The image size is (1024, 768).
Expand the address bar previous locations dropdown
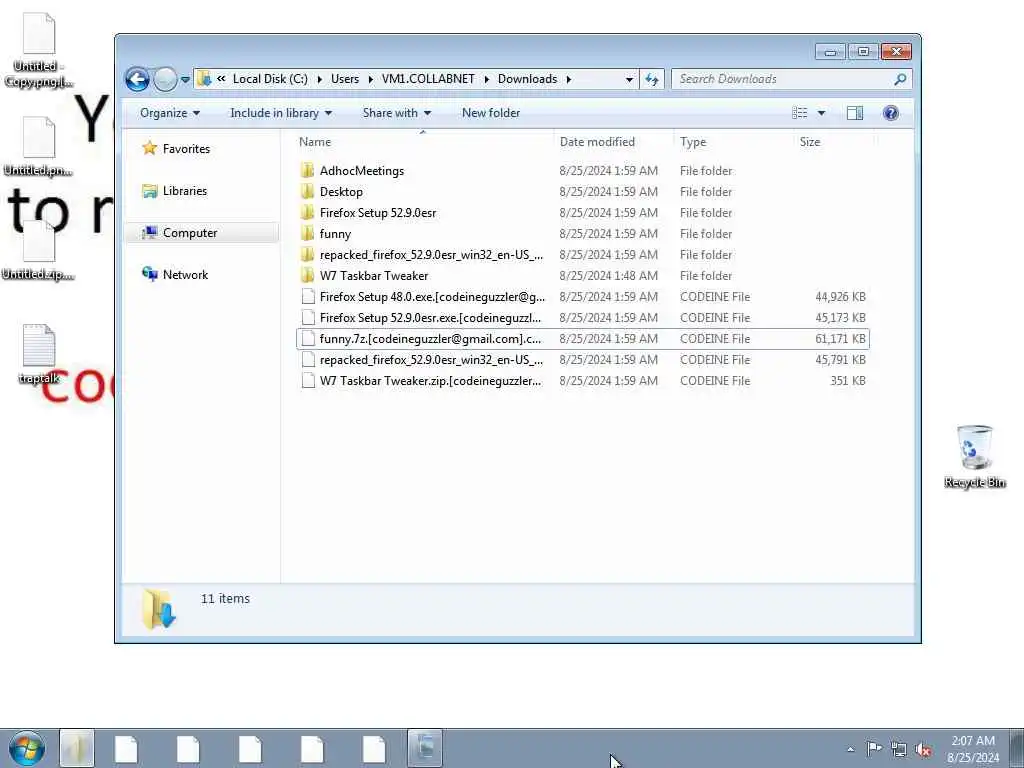pos(629,79)
